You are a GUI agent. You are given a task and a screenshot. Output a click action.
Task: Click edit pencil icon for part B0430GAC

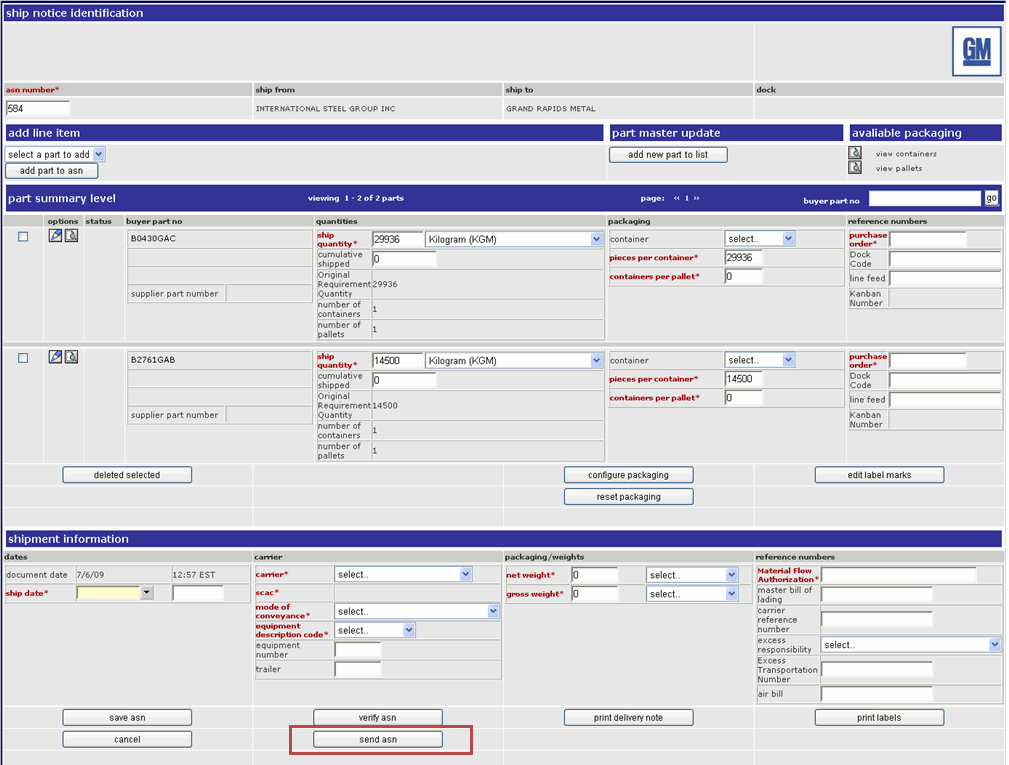(56, 236)
